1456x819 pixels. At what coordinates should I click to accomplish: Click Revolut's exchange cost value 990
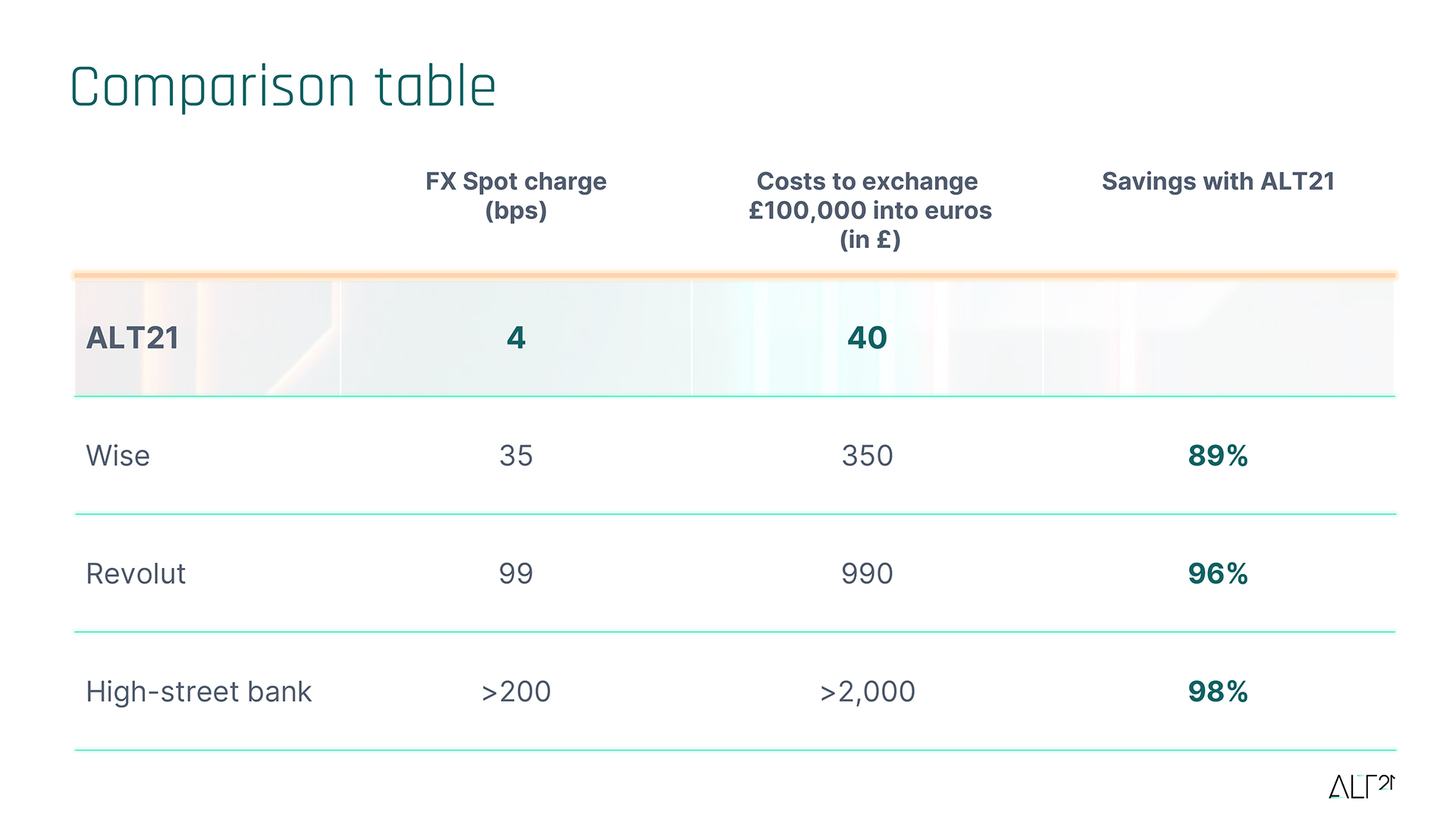pos(867,574)
